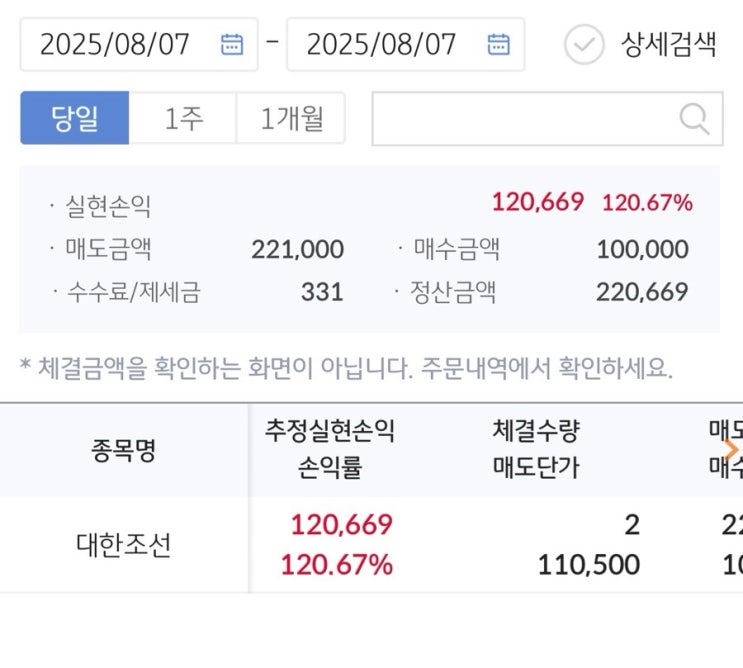The image size is (743, 668).
Task: Tap the 120,669 profit value in 대한조선 row
Action: 341,525
